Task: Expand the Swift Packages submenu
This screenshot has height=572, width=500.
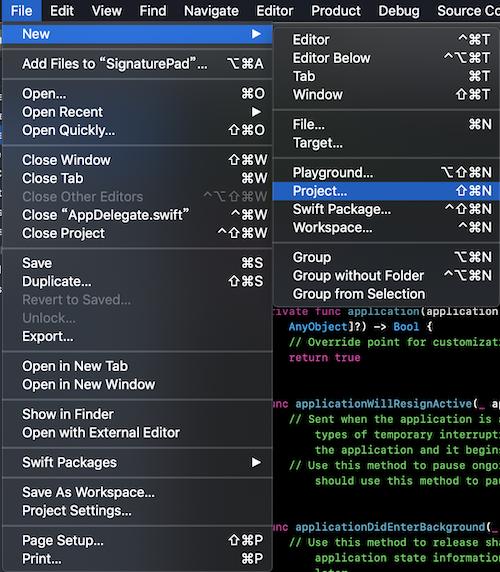Action: [x=137, y=463]
